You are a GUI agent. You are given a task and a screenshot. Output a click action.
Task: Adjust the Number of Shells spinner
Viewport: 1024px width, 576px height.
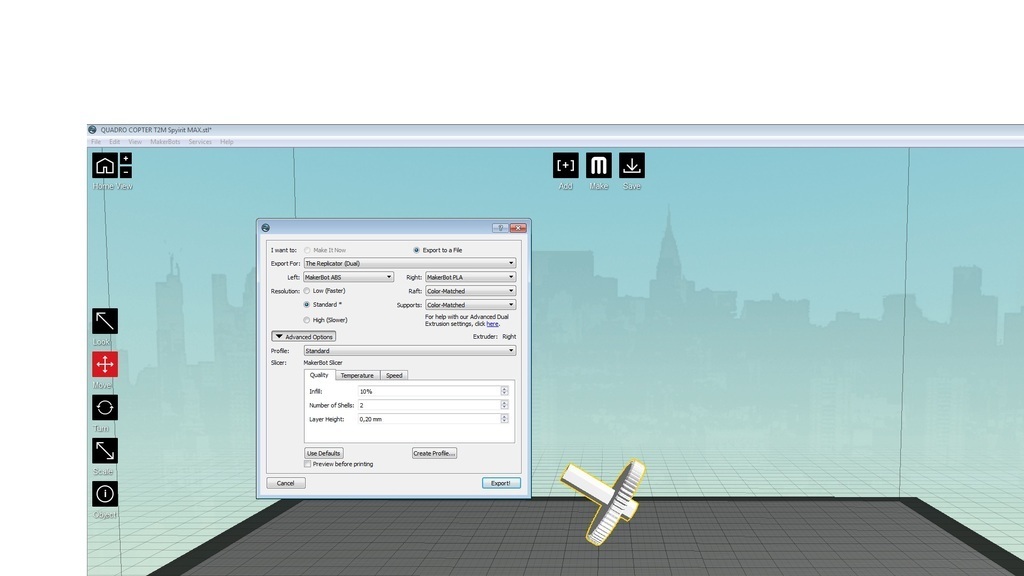(504, 405)
